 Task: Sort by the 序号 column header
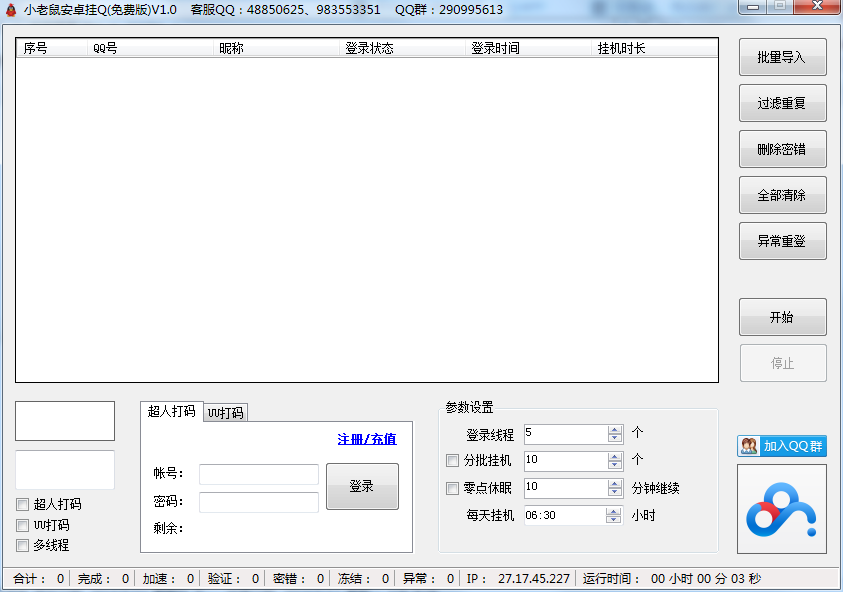52,48
